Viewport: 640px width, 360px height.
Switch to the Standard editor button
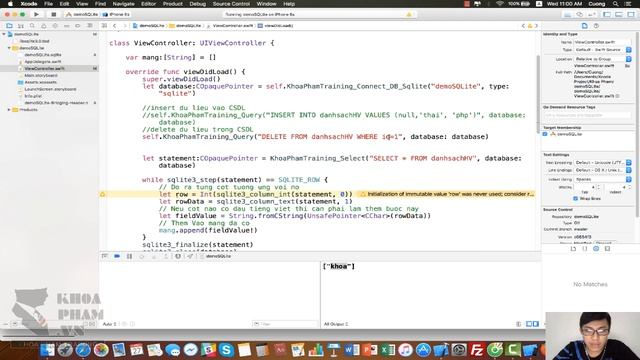pos(567,14)
